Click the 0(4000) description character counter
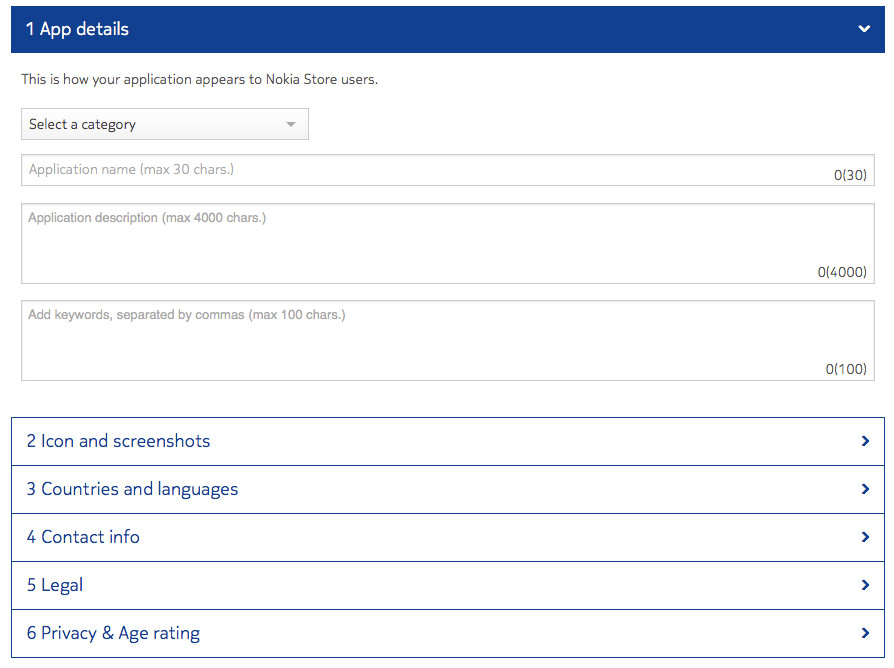This screenshot has width=894, height=668. [842, 272]
